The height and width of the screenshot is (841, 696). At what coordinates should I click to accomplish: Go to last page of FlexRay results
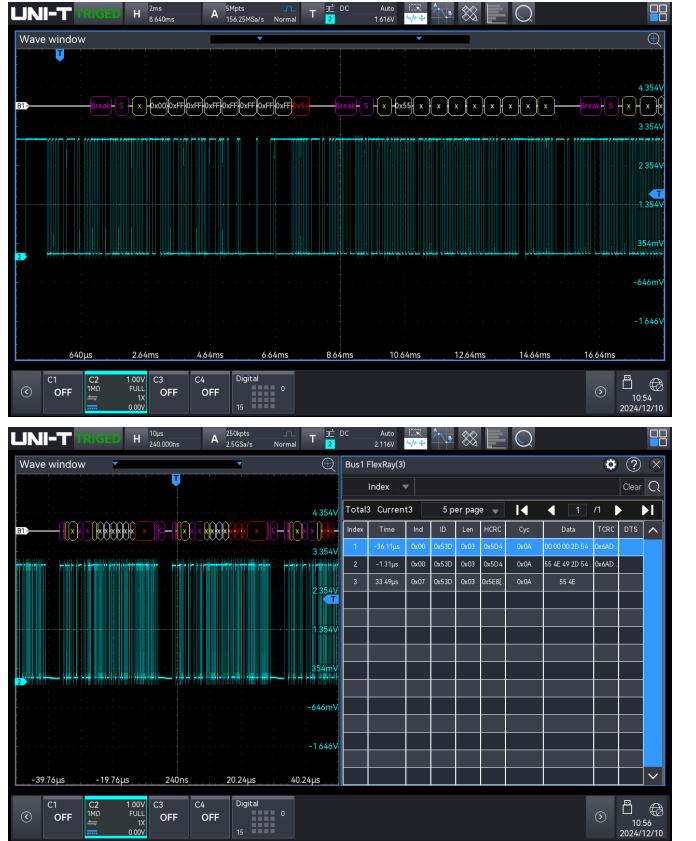tap(647, 510)
